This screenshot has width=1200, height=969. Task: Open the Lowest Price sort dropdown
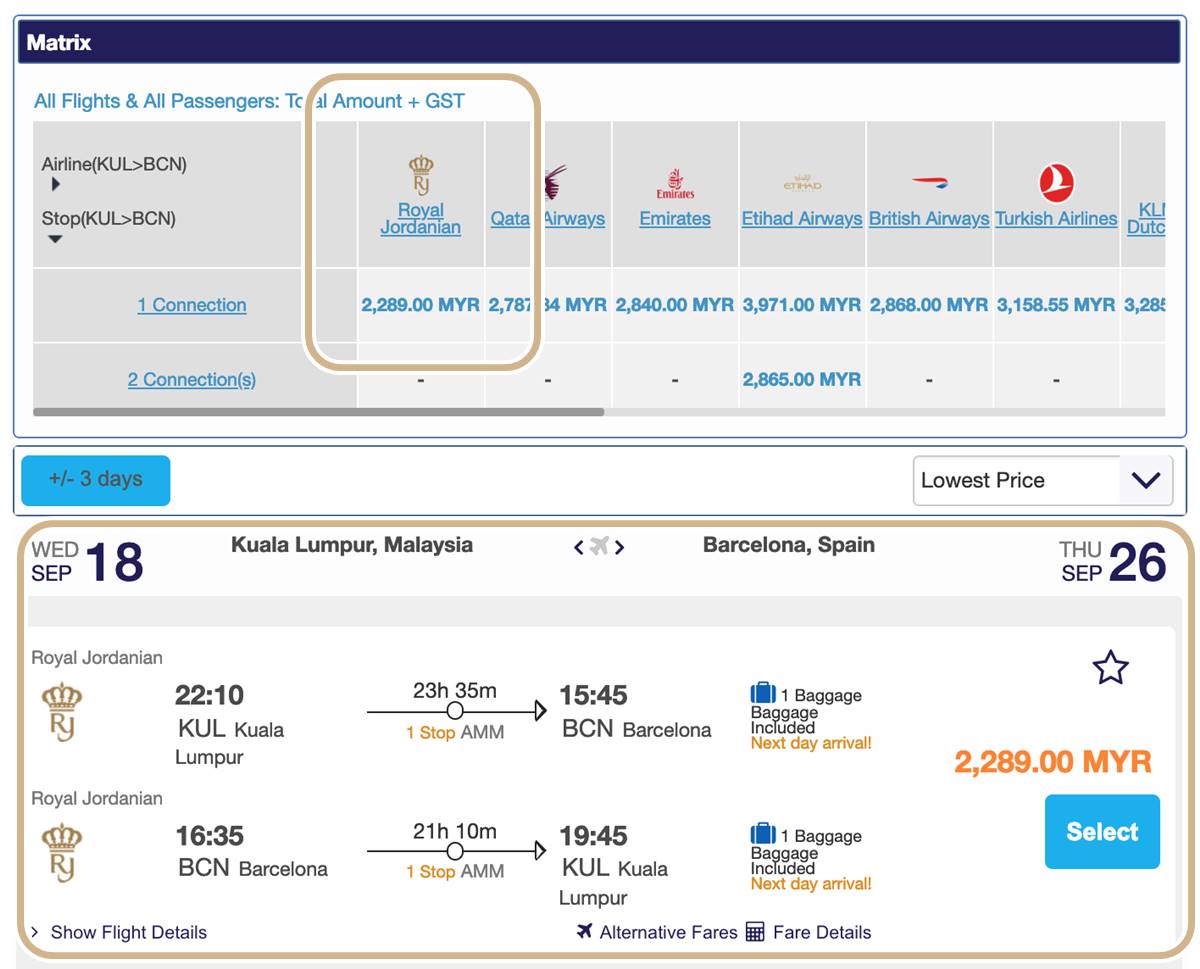tap(1043, 480)
